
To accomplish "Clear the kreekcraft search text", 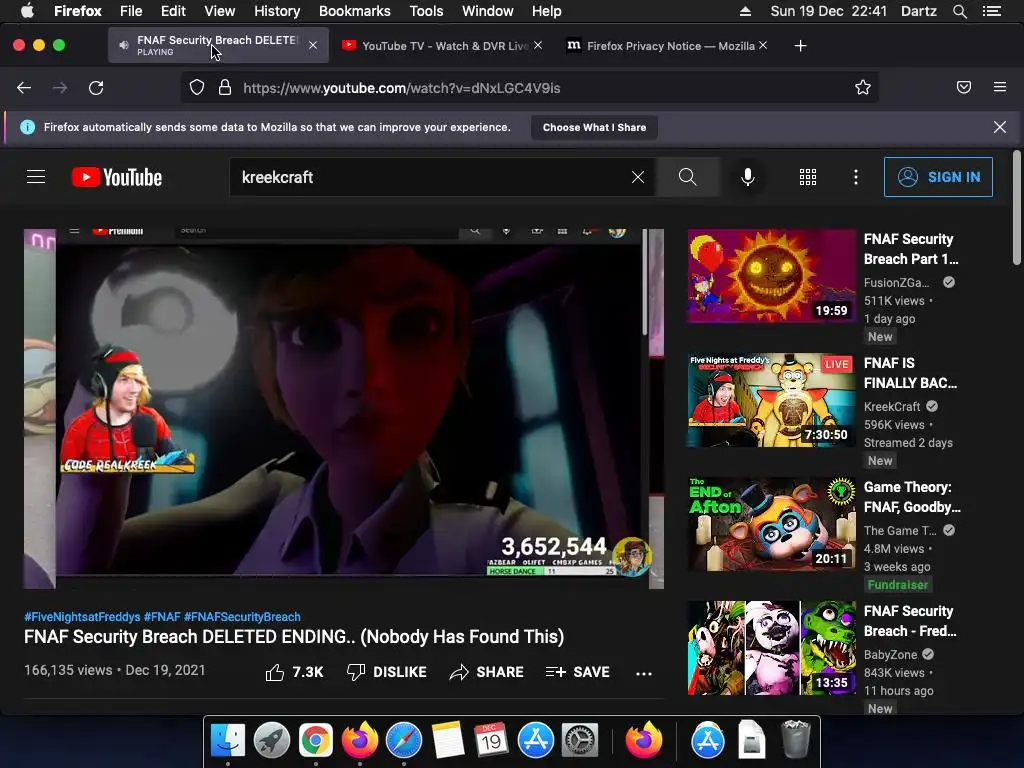I will pyautogui.click(x=637, y=177).
